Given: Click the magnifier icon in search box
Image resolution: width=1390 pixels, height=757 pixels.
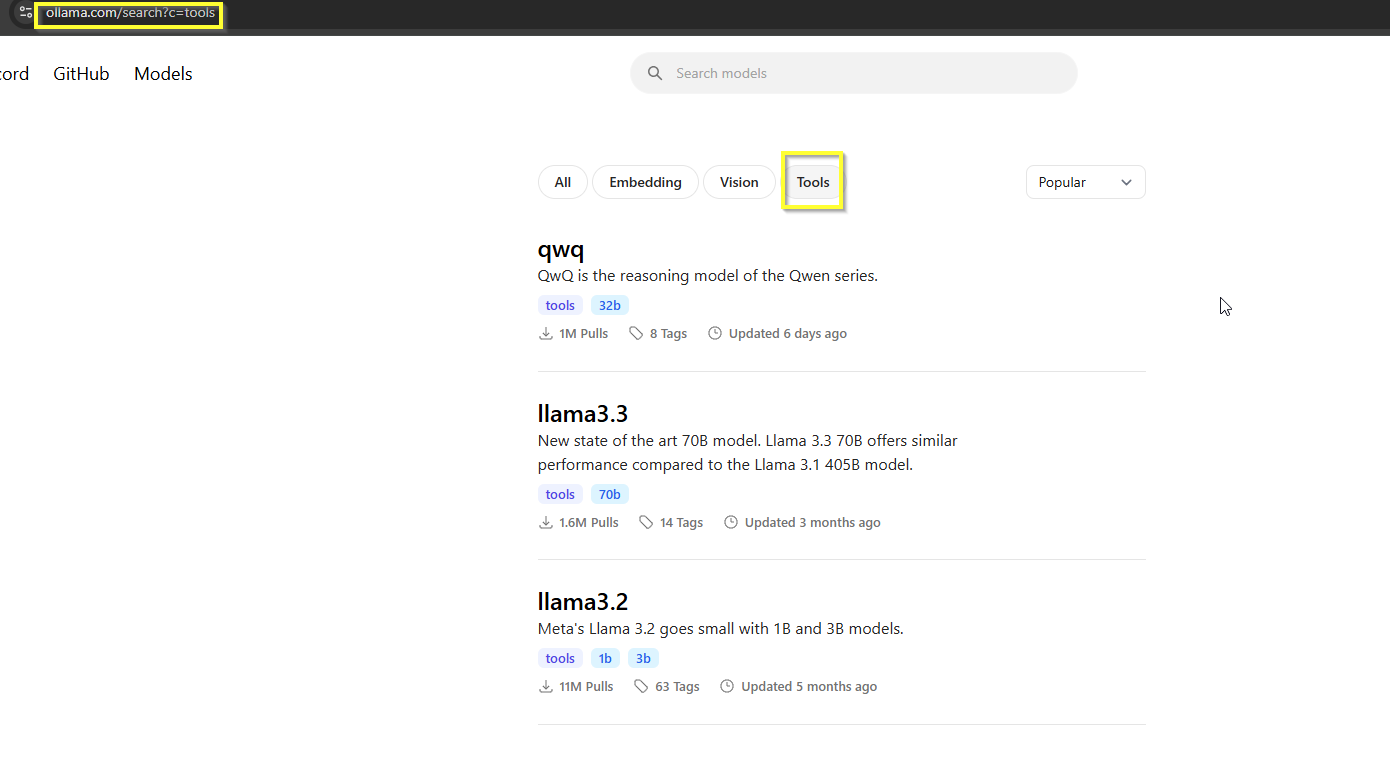Looking at the screenshot, I should [x=655, y=73].
